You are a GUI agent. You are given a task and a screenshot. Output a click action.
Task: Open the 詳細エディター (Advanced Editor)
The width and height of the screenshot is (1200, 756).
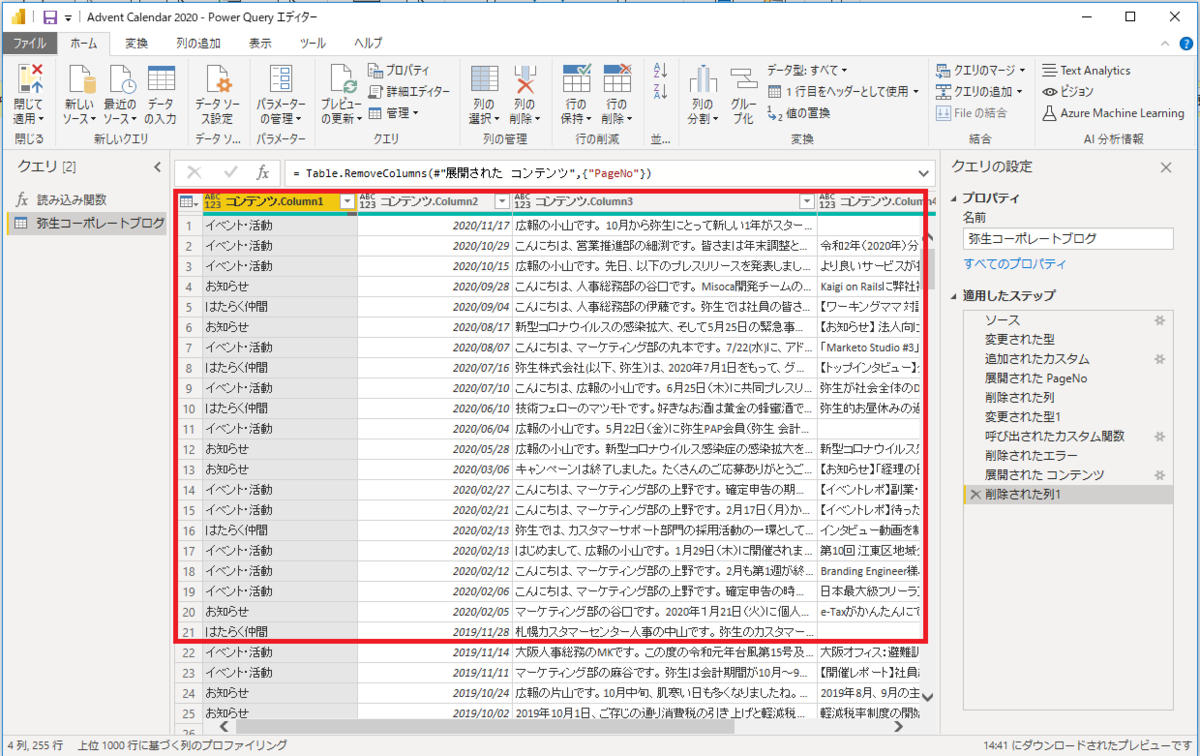click(x=417, y=91)
